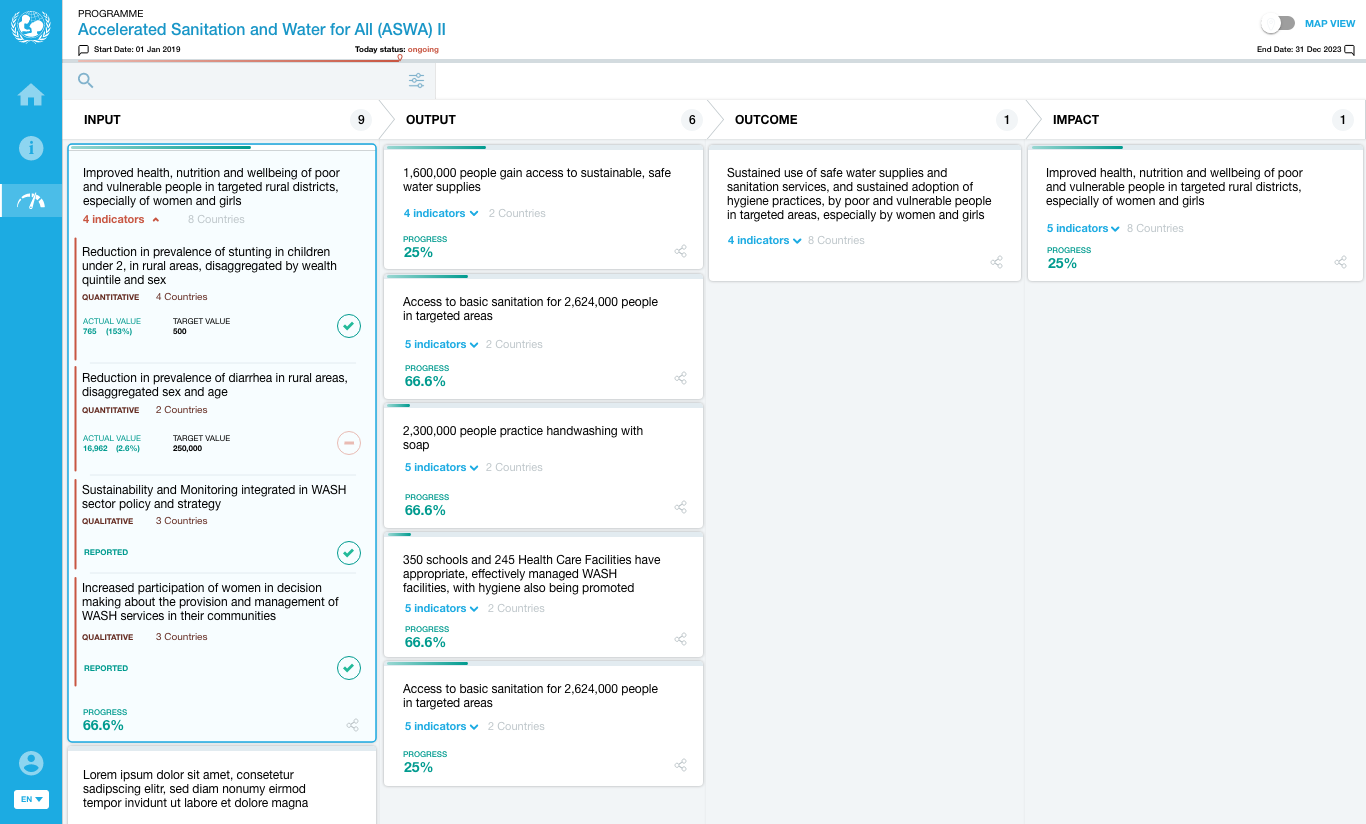Expand 4 indicators under 1,600,000 people card

[x=441, y=213]
